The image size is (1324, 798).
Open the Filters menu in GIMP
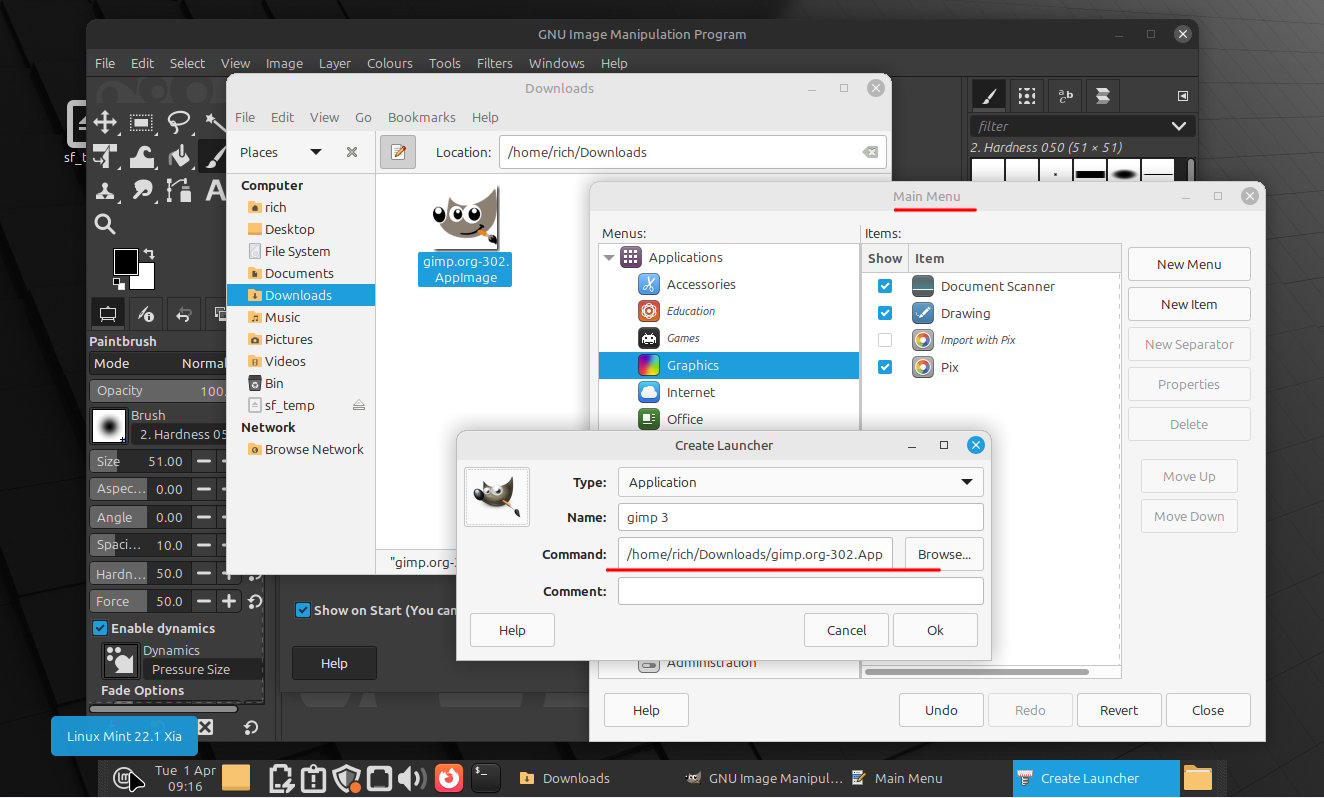point(495,63)
